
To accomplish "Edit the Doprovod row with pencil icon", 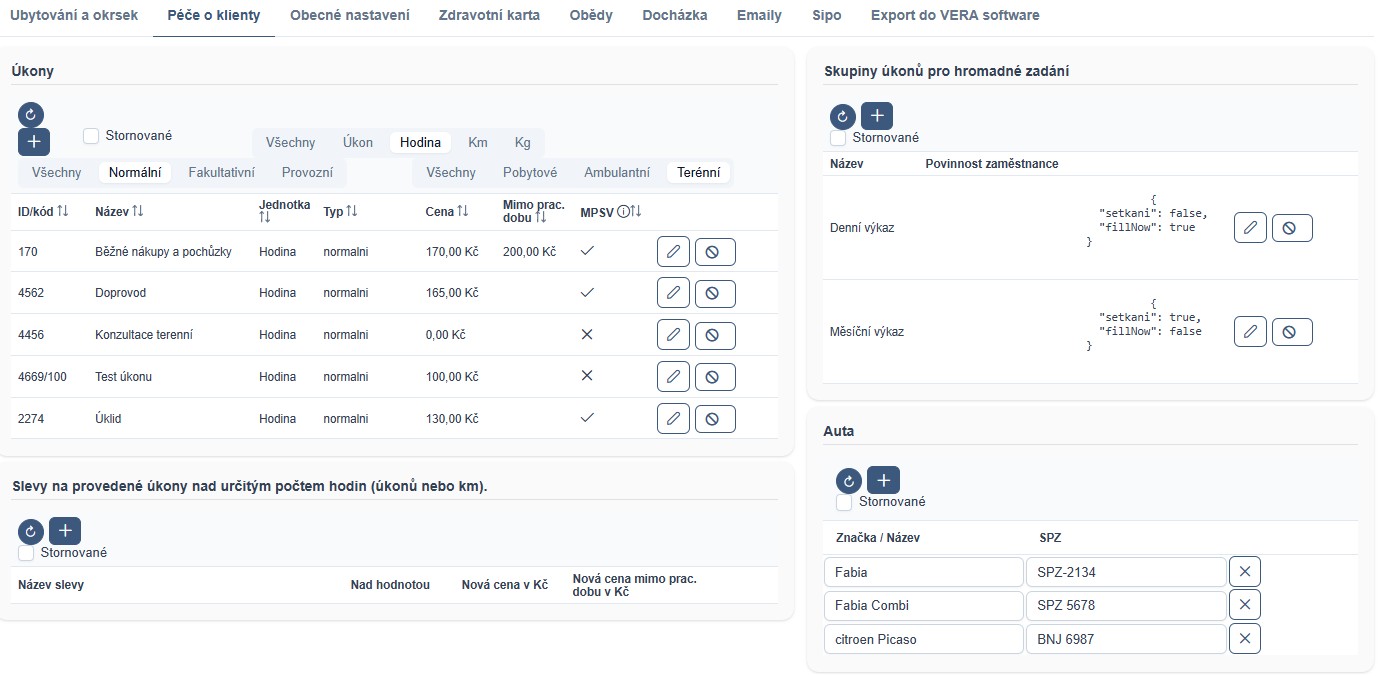I will pos(673,293).
